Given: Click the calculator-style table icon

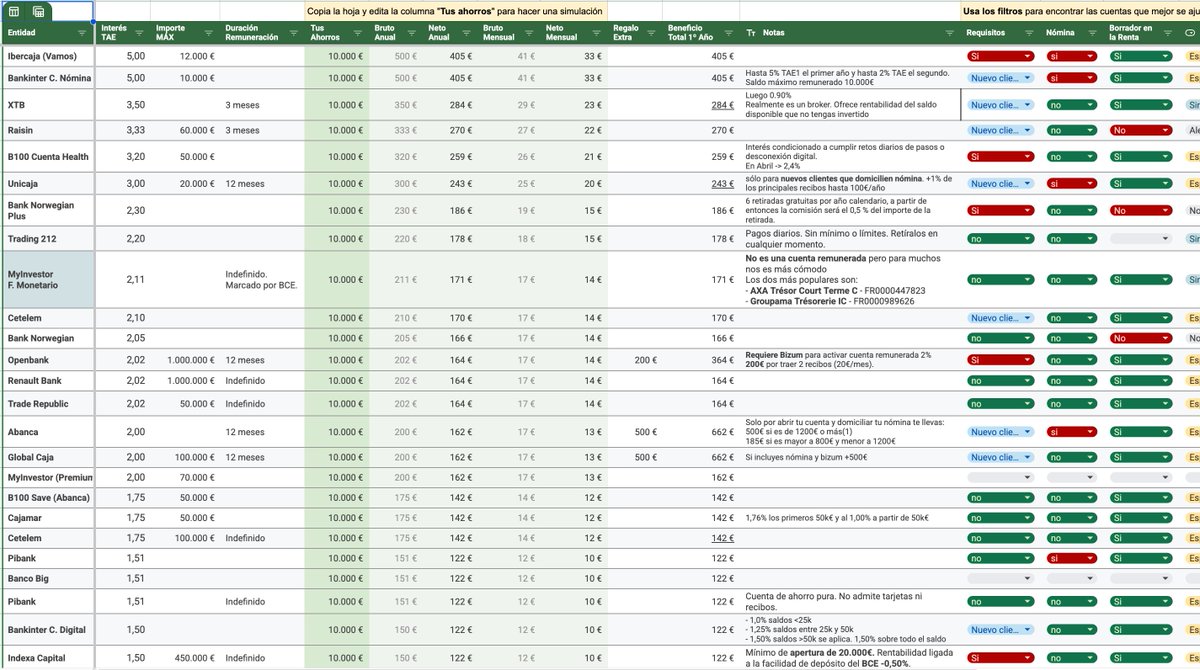Looking at the screenshot, I should [38, 11].
